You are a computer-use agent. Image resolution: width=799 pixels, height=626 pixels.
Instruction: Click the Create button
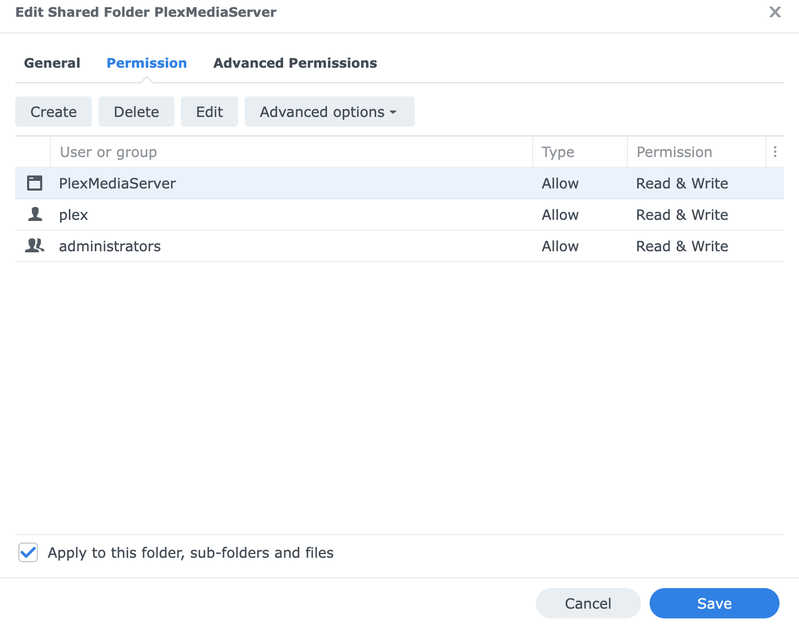coord(54,112)
